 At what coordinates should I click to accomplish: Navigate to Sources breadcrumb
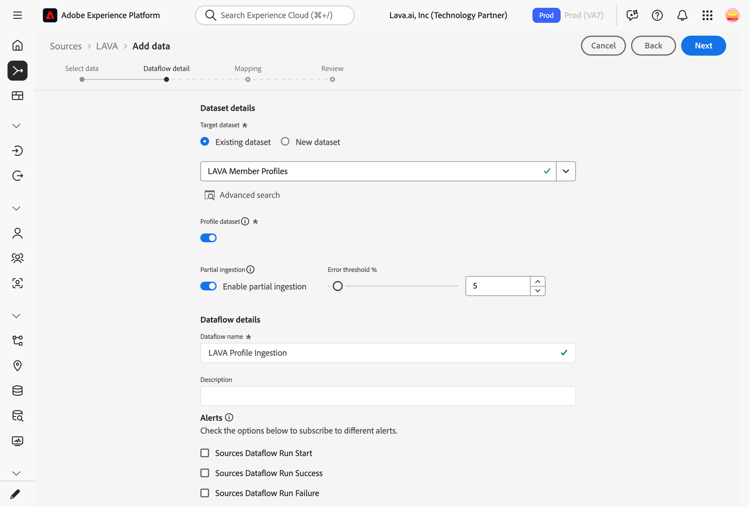click(66, 46)
